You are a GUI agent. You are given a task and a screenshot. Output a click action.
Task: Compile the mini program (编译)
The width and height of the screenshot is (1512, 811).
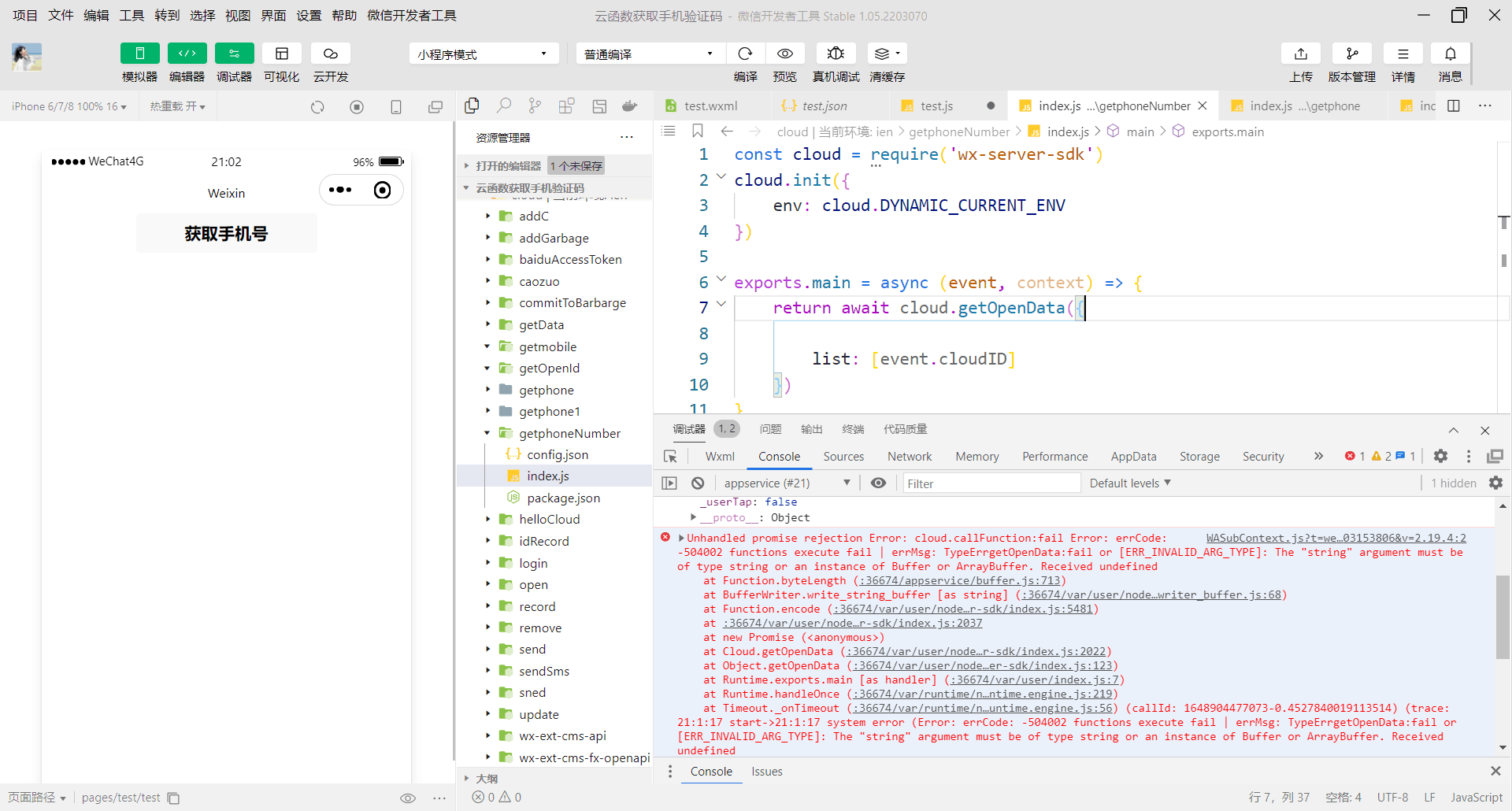pyautogui.click(x=745, y=54)
